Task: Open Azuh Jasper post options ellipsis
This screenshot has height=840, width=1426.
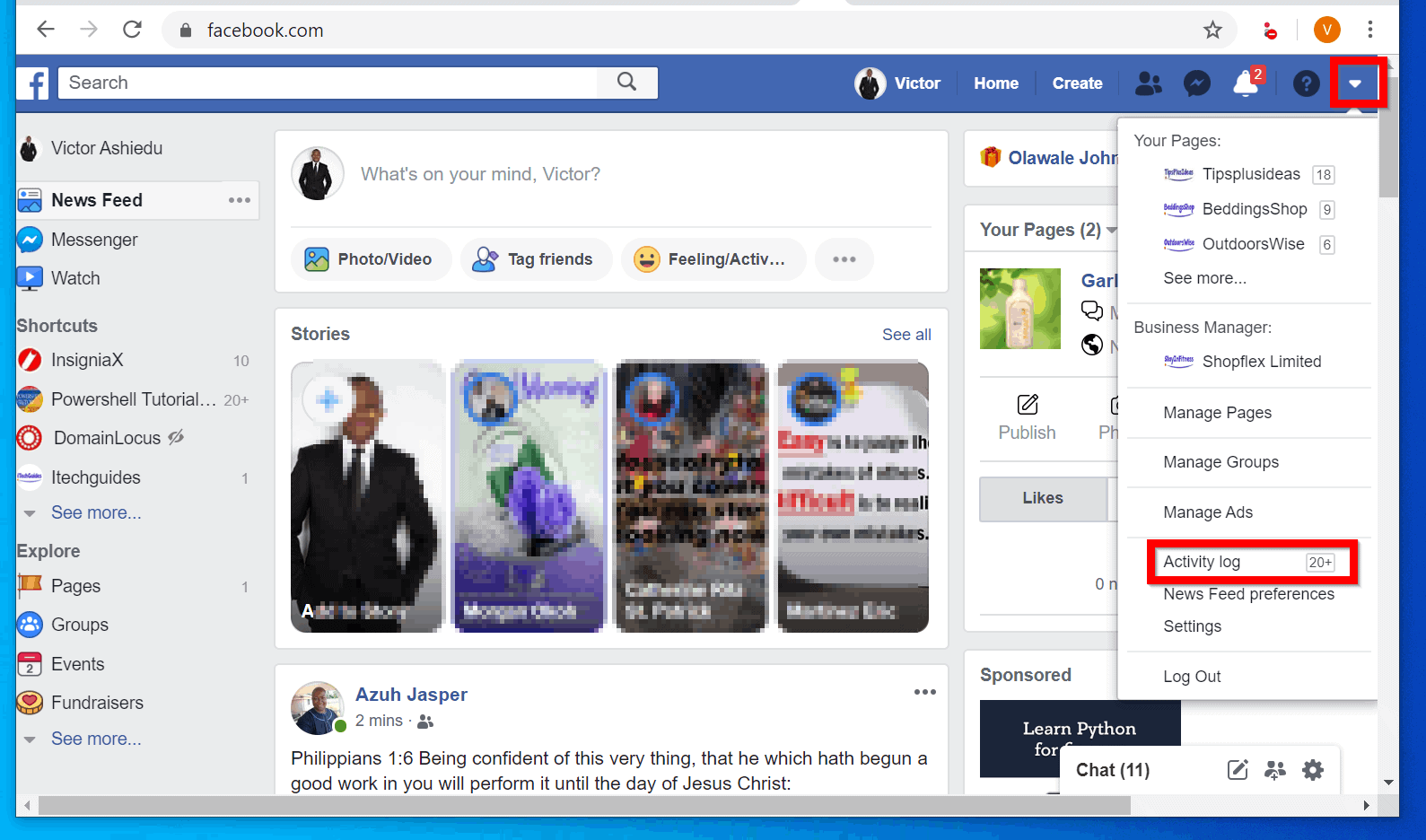Action: (x=925, y=692)
